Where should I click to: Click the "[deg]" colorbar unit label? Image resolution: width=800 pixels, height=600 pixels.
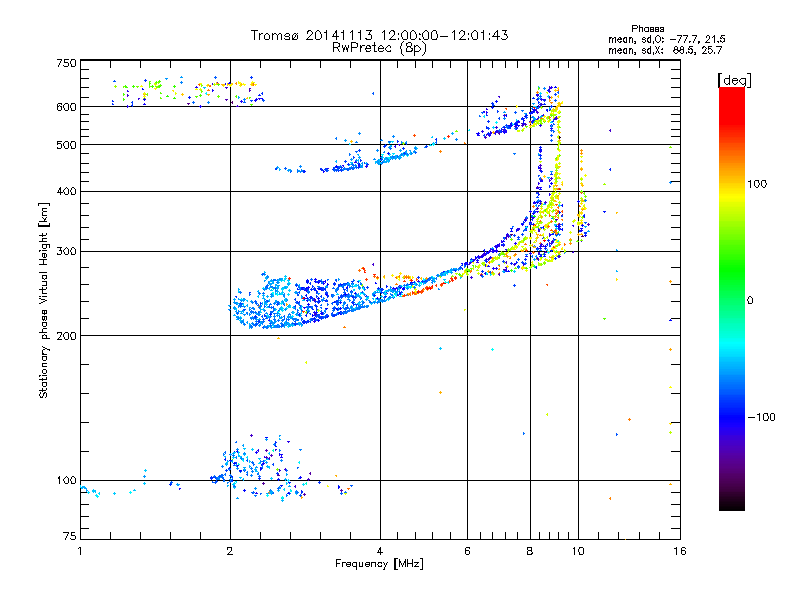coord(734,80)
